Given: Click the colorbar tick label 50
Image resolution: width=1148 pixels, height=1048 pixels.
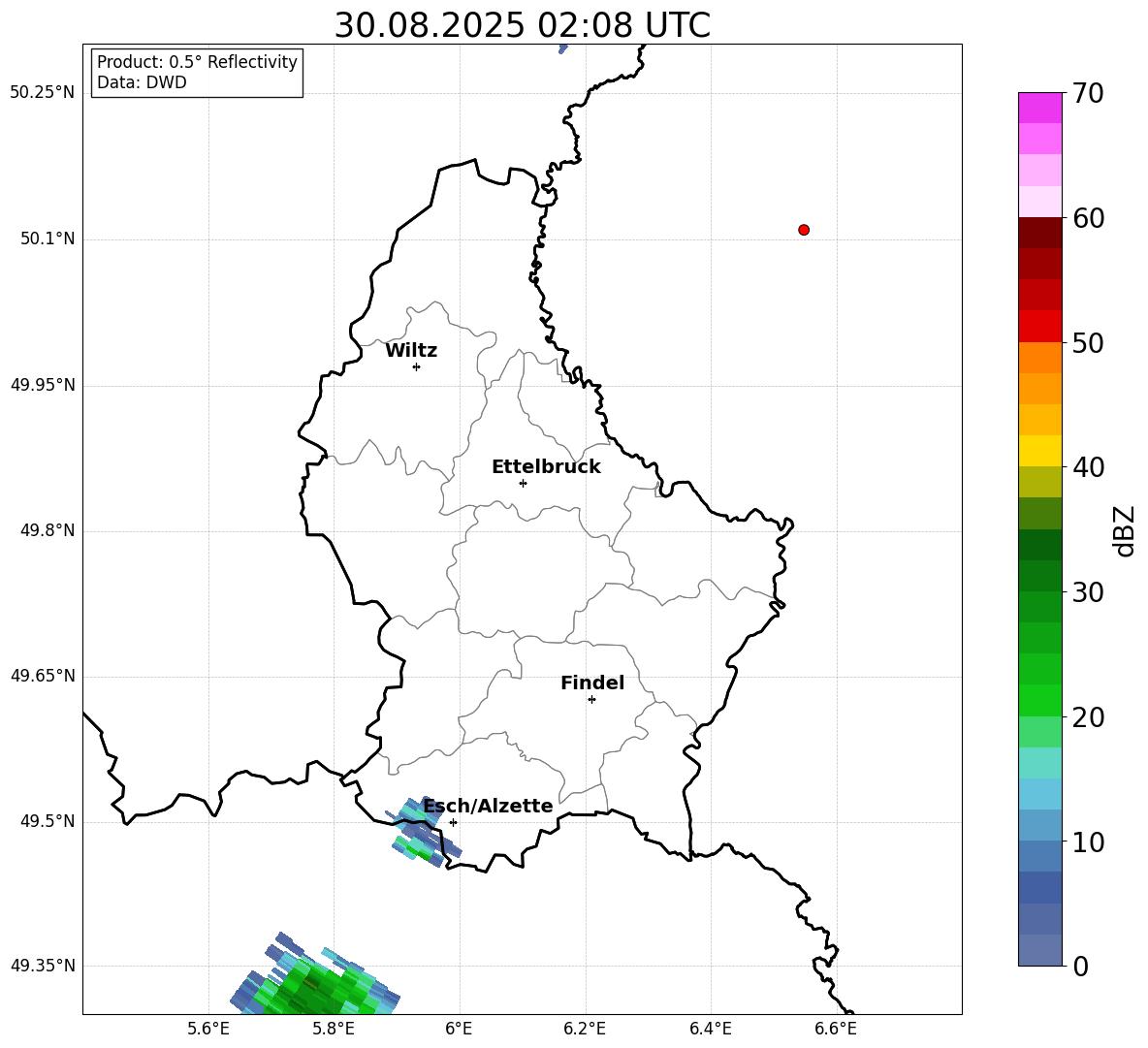Looking at the screenshot, I should pyautogui.click(x=1088, y=342).
